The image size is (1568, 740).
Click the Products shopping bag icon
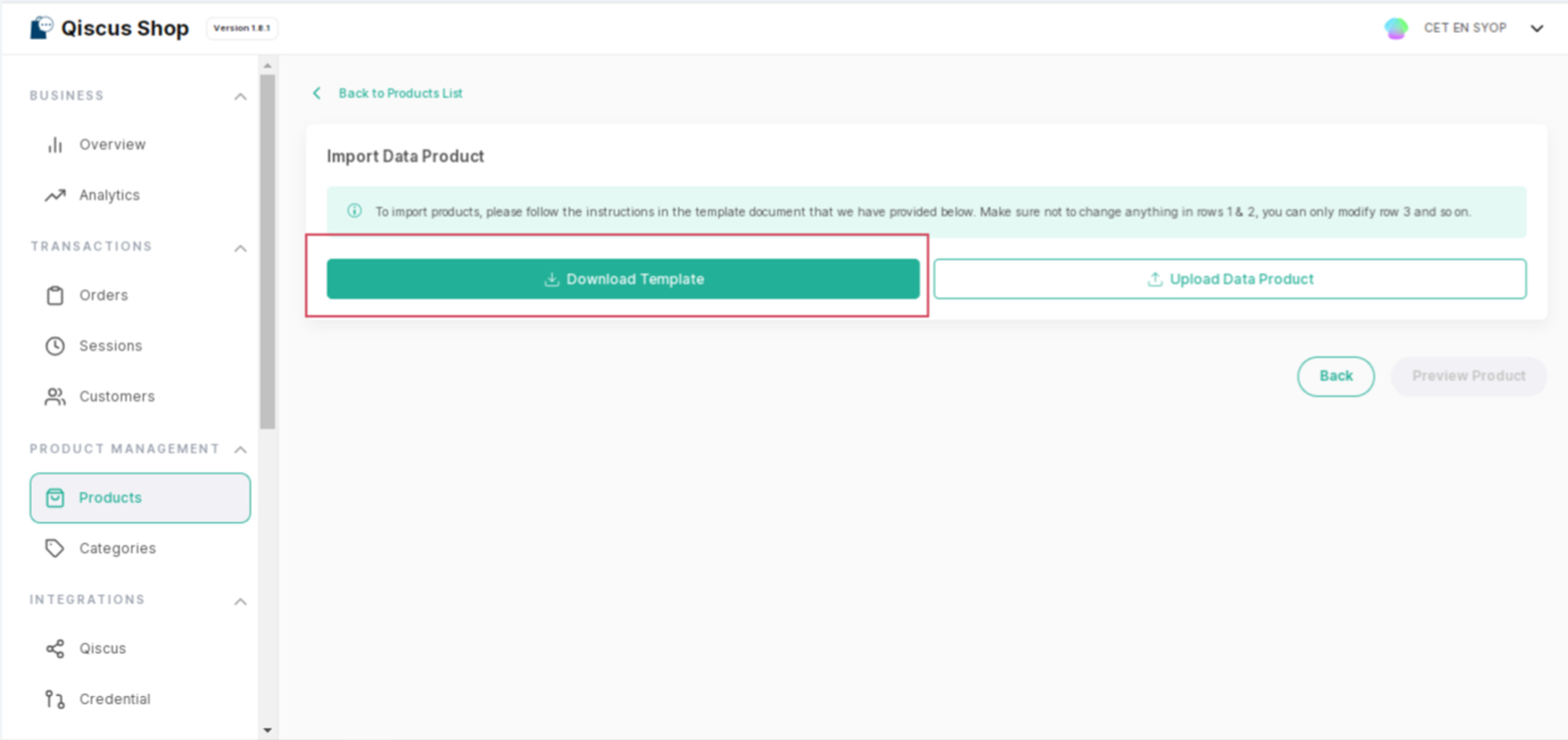(55, 498)
